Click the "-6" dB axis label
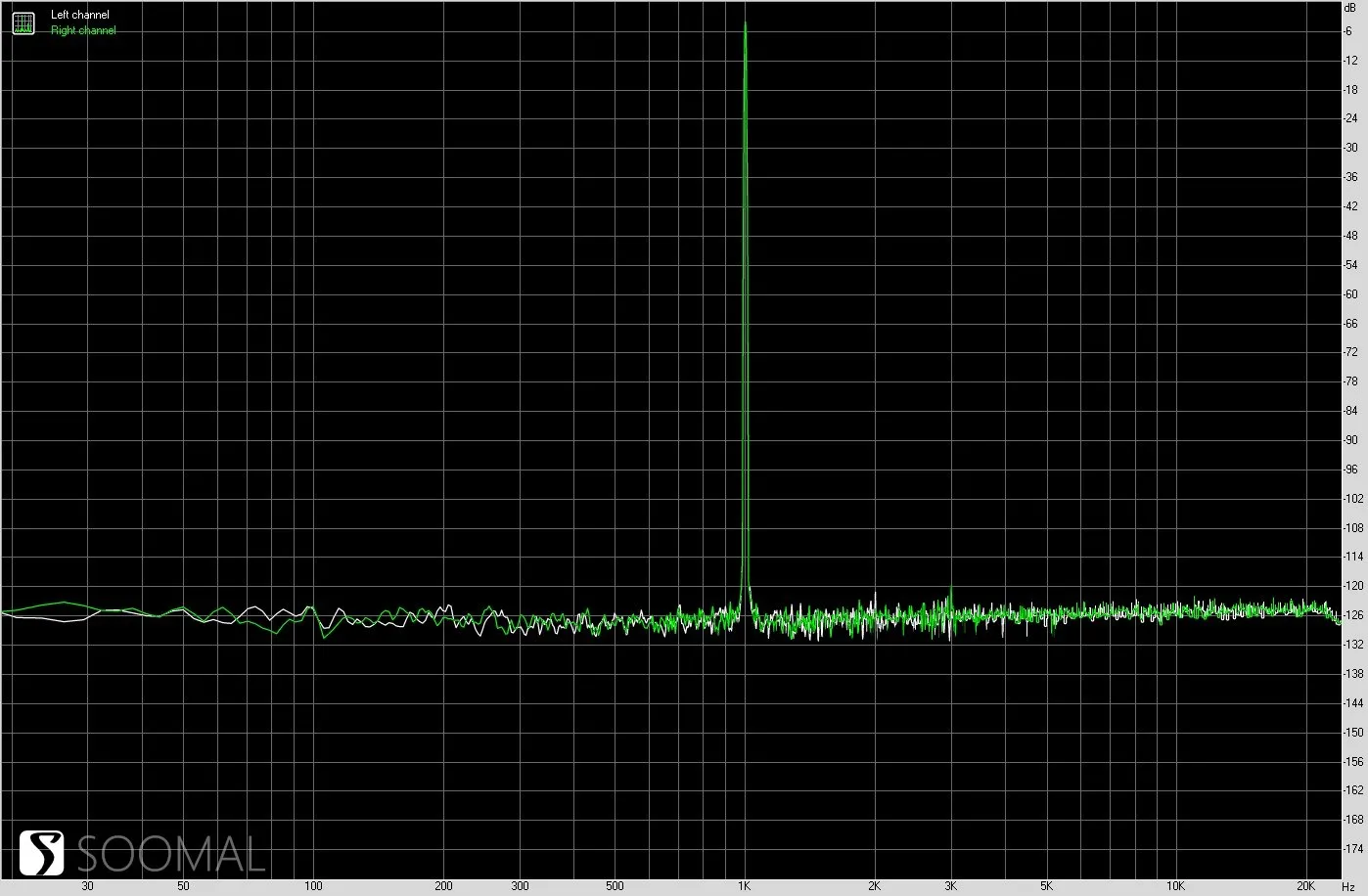 coord(1348,31)
